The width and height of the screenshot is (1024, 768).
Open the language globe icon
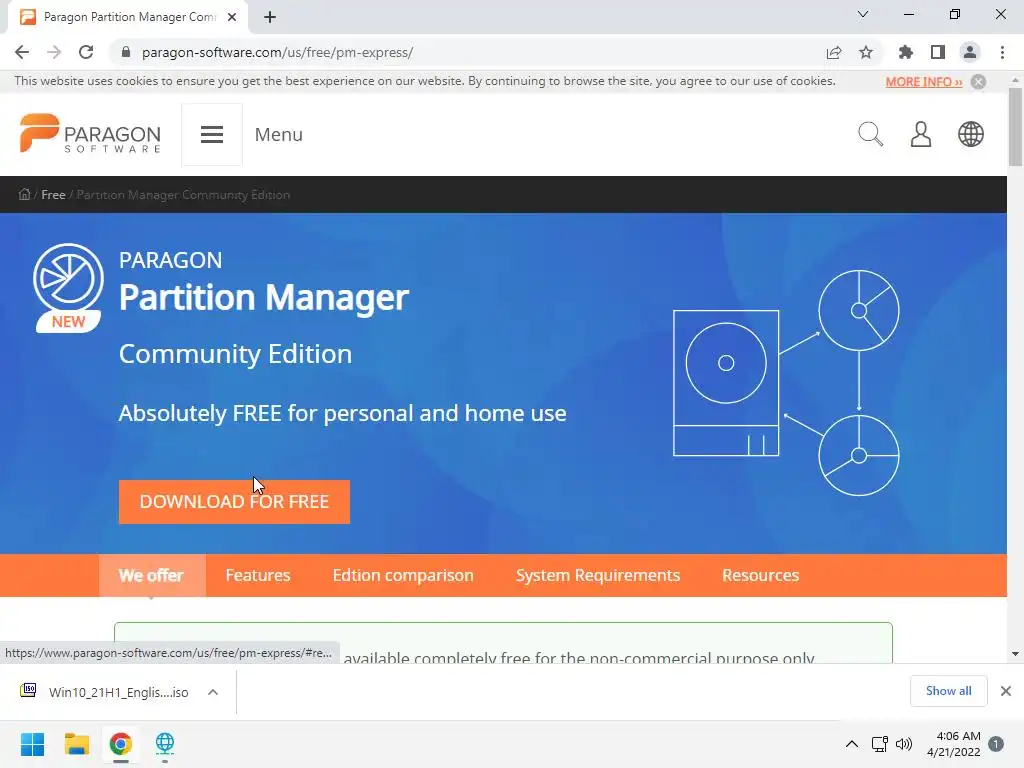click(x=970, y=135)
